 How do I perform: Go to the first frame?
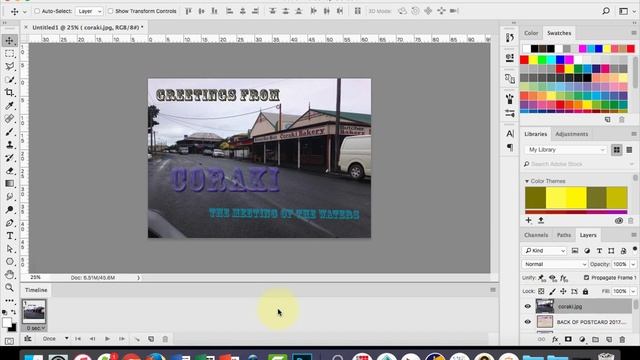click(x=78, y=339)
